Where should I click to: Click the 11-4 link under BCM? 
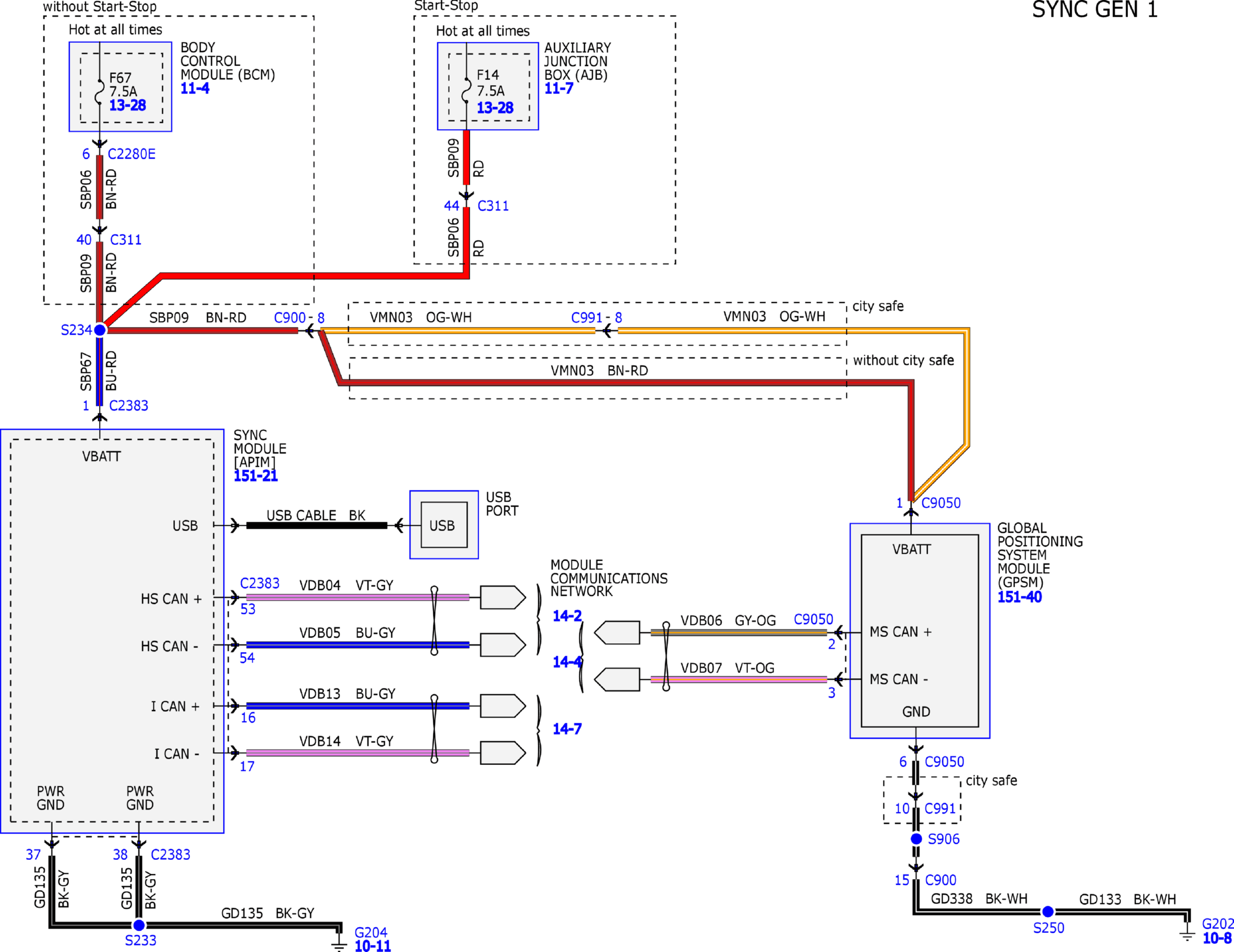[195, 89]
